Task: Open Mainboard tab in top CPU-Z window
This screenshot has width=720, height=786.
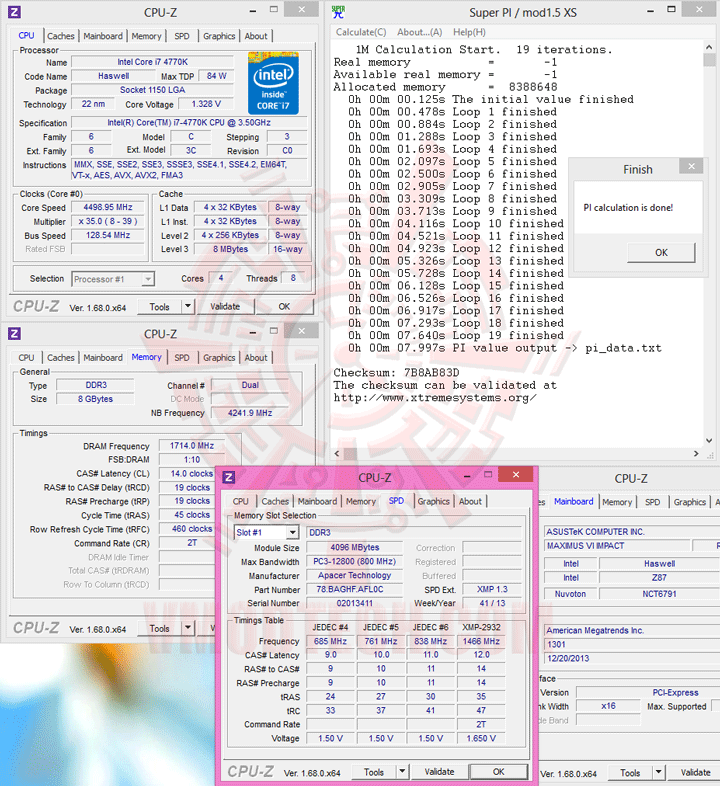Action: coord(103,36)
